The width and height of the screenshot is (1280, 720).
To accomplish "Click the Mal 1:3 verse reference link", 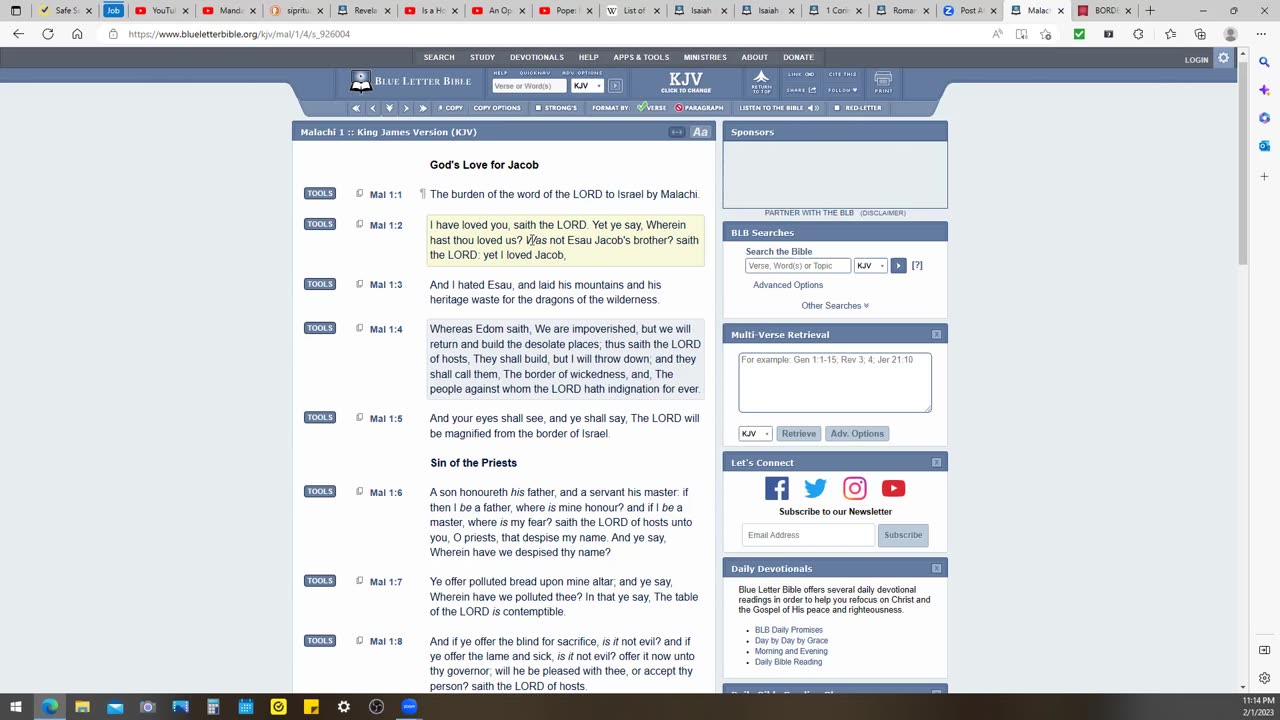I will pyautogui.click(x=386, y=285).
